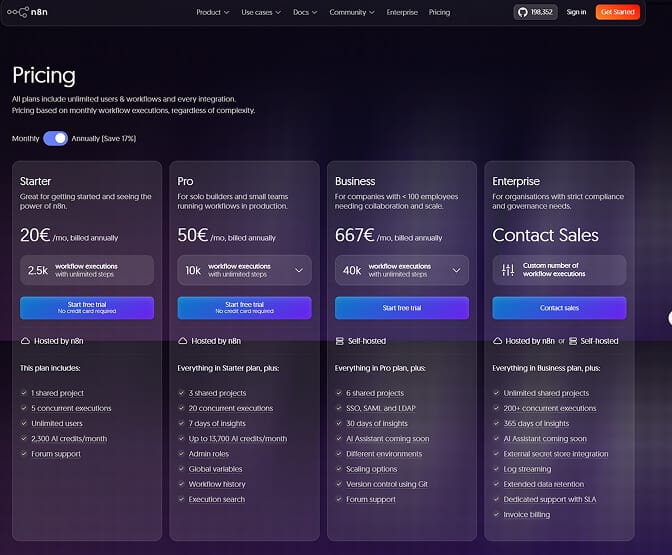Viewport: 672px width, 555px height.
Task: Click checkmark beside Version control using Git
Action: tap(339, 484)
